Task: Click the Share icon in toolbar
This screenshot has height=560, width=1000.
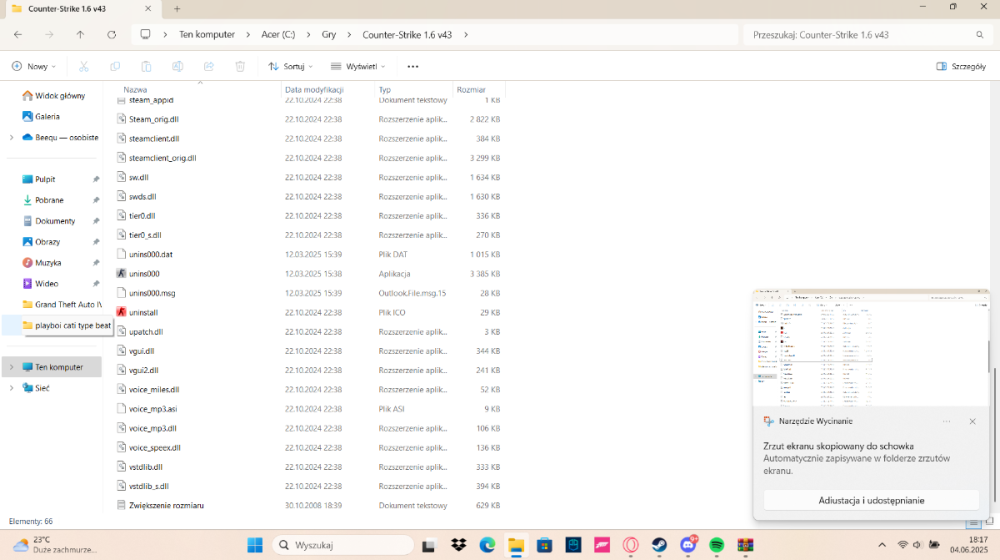Action: 209,66
